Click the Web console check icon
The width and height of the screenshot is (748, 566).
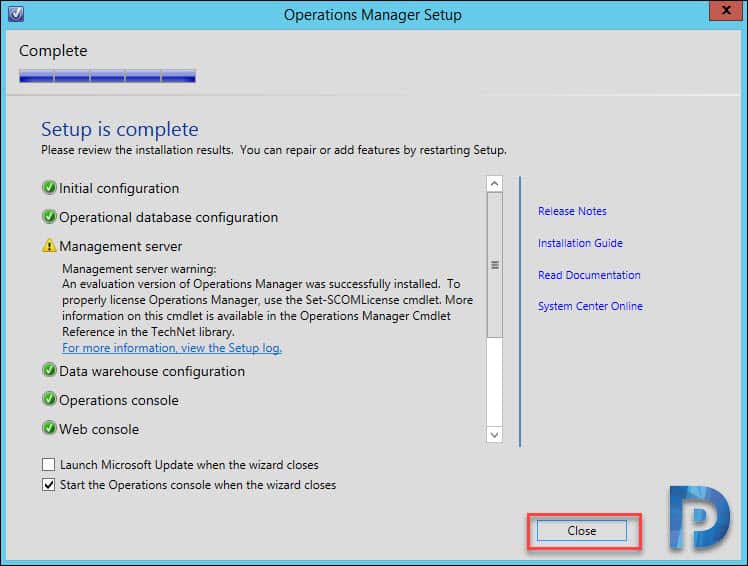(49, 428)
